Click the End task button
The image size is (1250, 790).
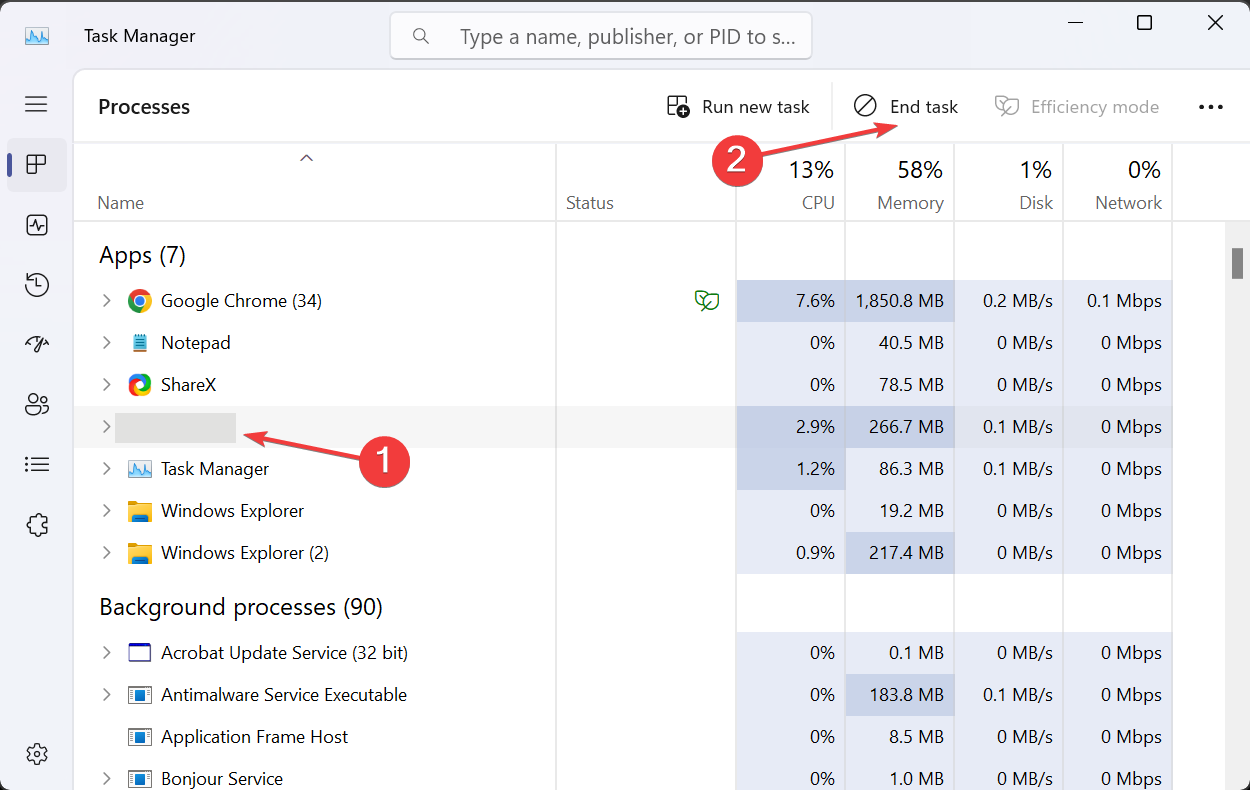point(906,107)
